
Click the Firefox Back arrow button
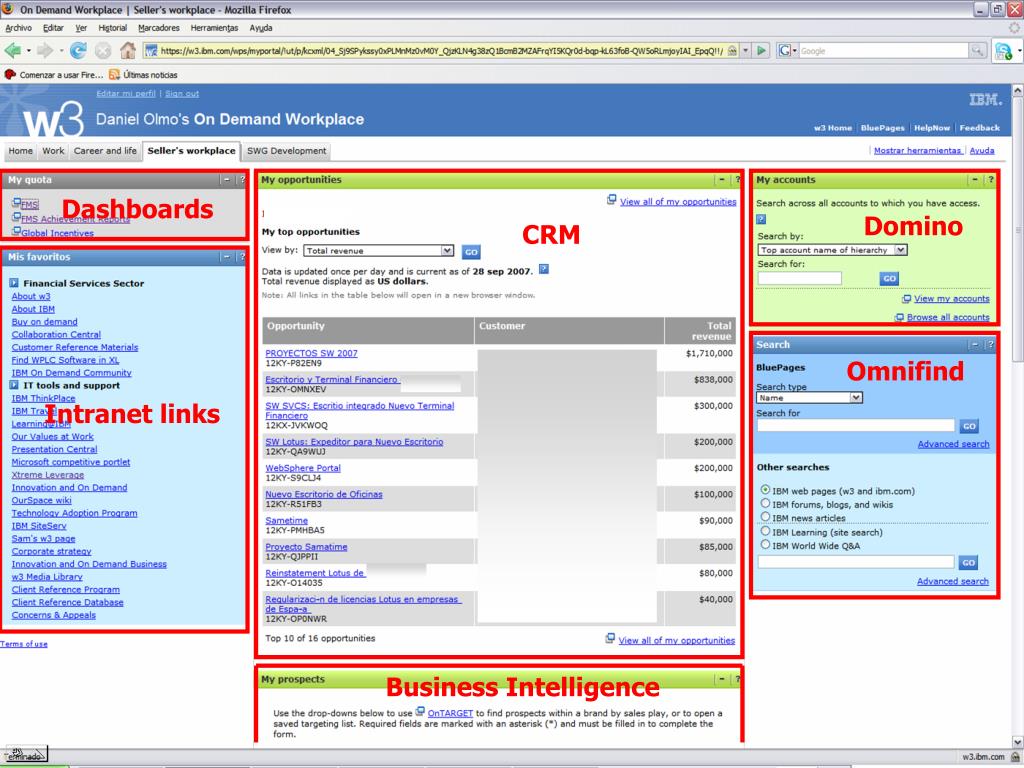[x=12, y=50]
